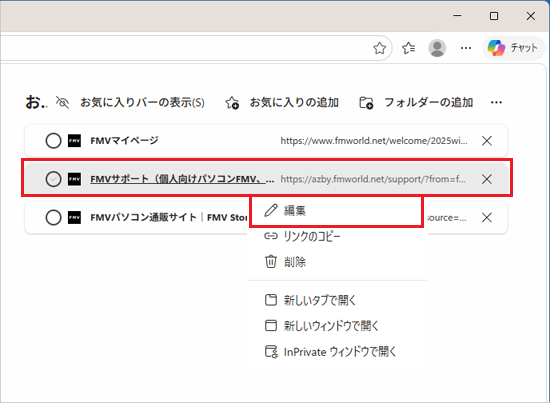Choose 編集 from the context menu
The width and height of the screenshot is (550, 403).
point(337,211)
